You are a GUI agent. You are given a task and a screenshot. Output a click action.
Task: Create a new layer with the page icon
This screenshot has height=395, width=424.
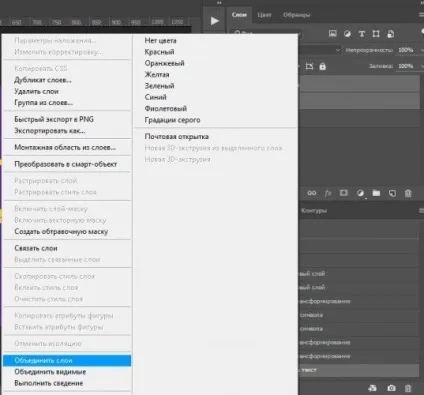click(x=392, y=193)
